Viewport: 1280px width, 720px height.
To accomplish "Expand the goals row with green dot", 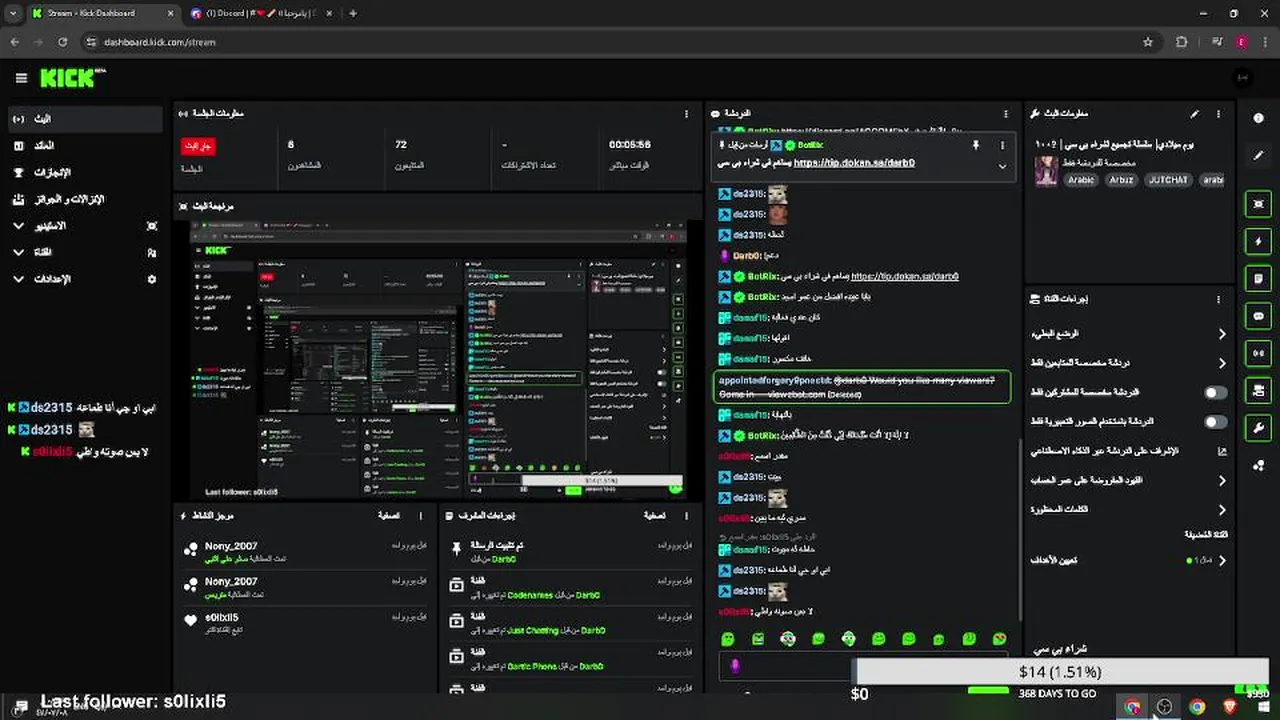I will (1128, 560).
